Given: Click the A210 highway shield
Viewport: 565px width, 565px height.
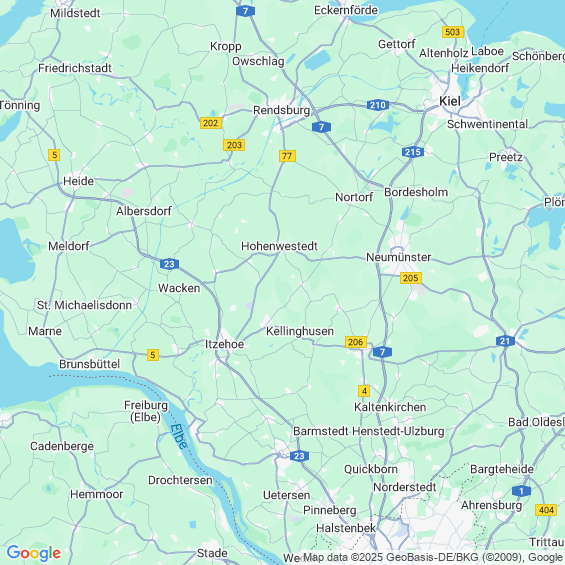Looking at the screenshot, I should click(x=378, y=105).
